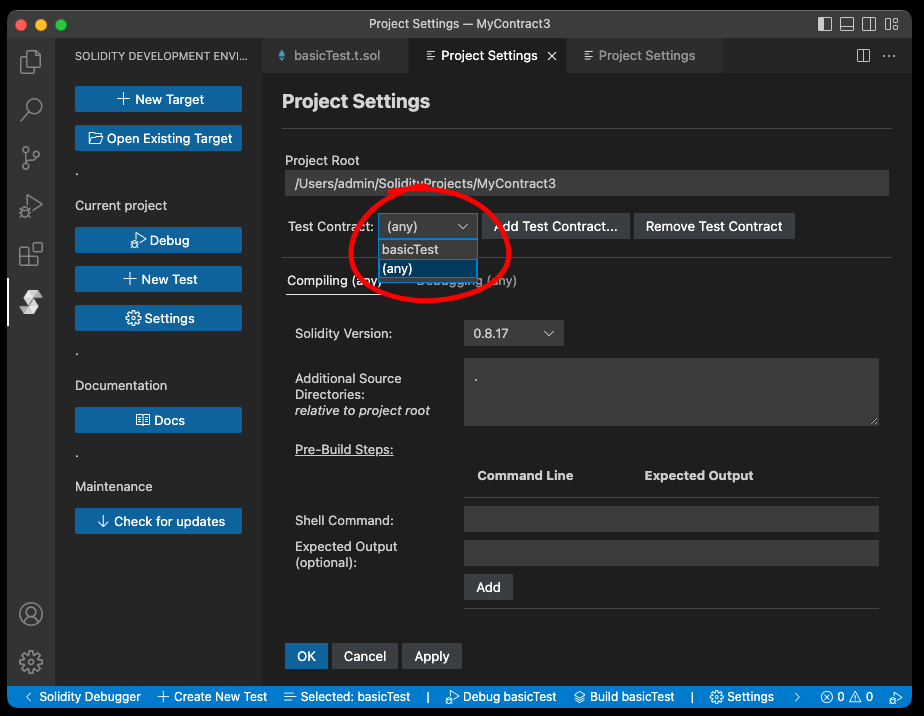Open Accounts icon in activity bar

pos(31,613)
